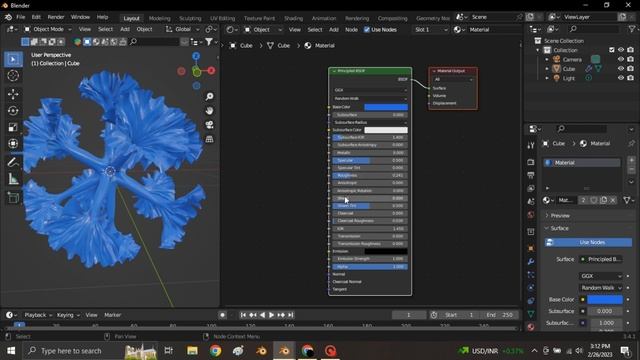Switch to the Shading workspace tab

[293, 18]
